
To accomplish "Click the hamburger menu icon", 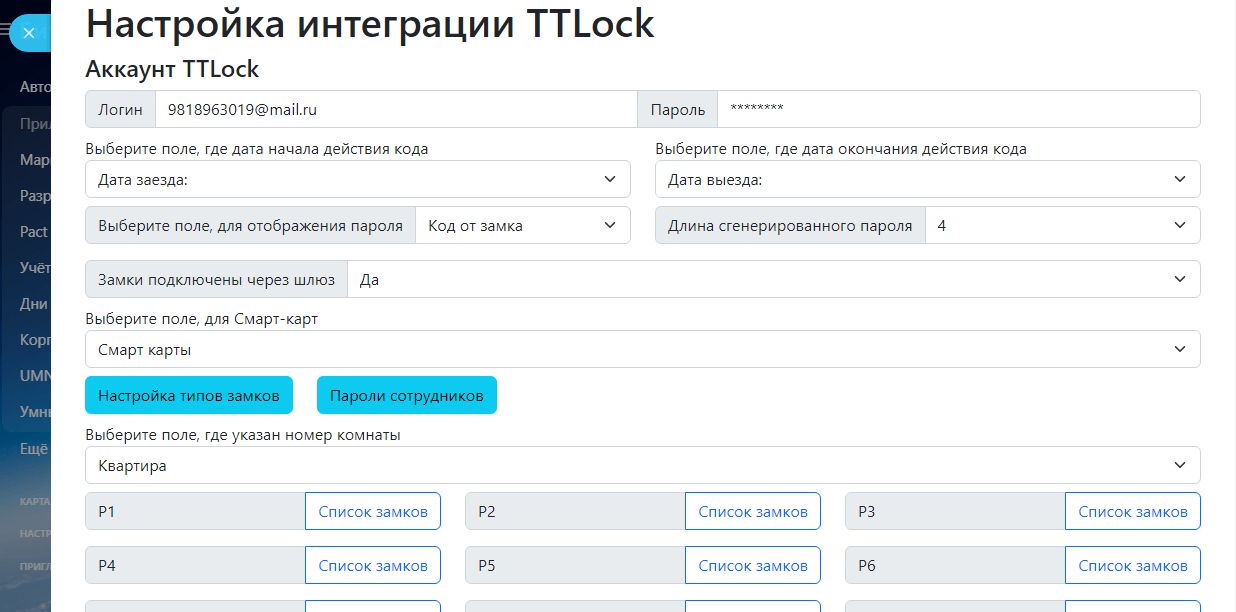I will click(4, 33).
